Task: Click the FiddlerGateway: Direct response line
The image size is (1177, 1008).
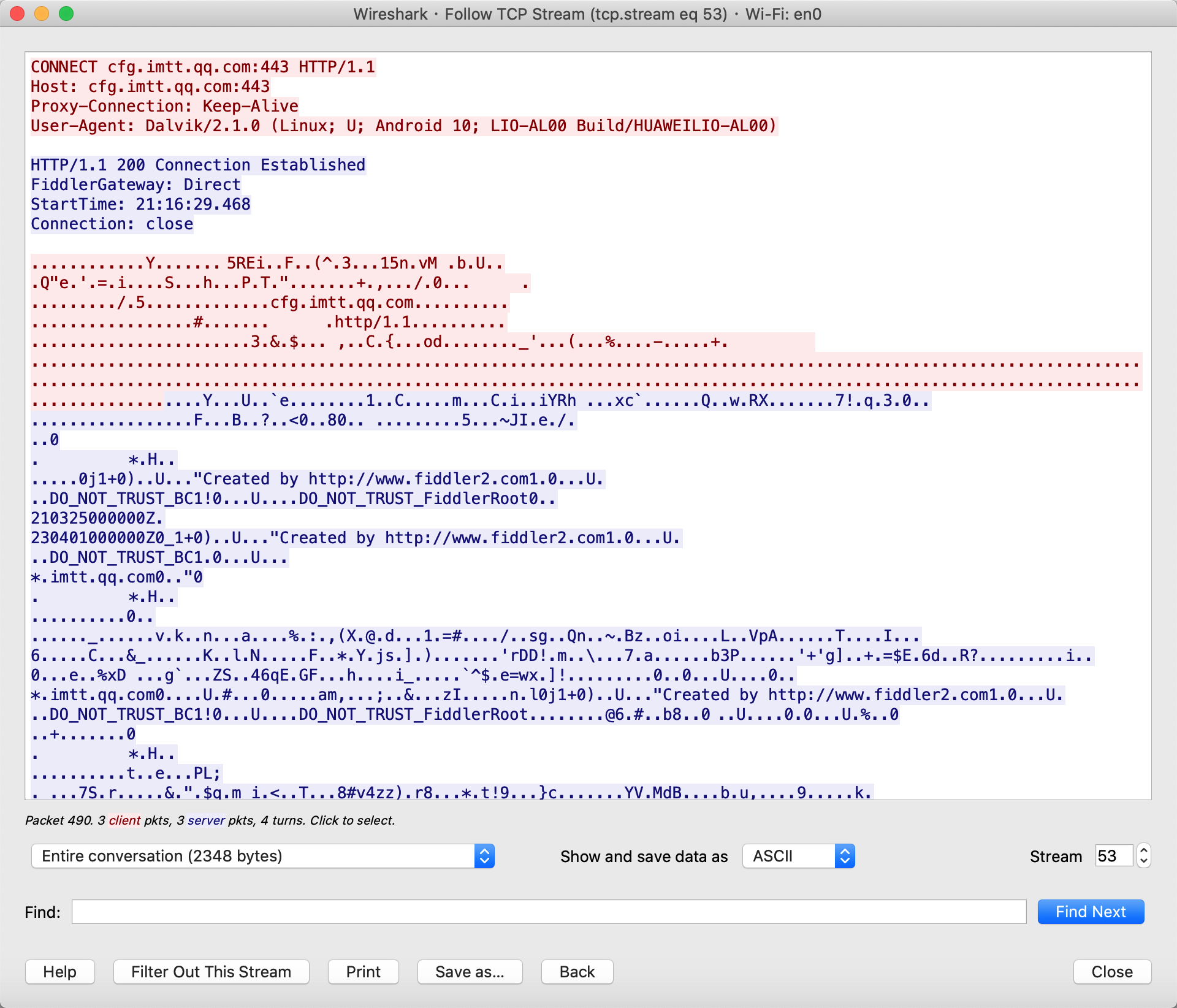Action: coord(135,185)
